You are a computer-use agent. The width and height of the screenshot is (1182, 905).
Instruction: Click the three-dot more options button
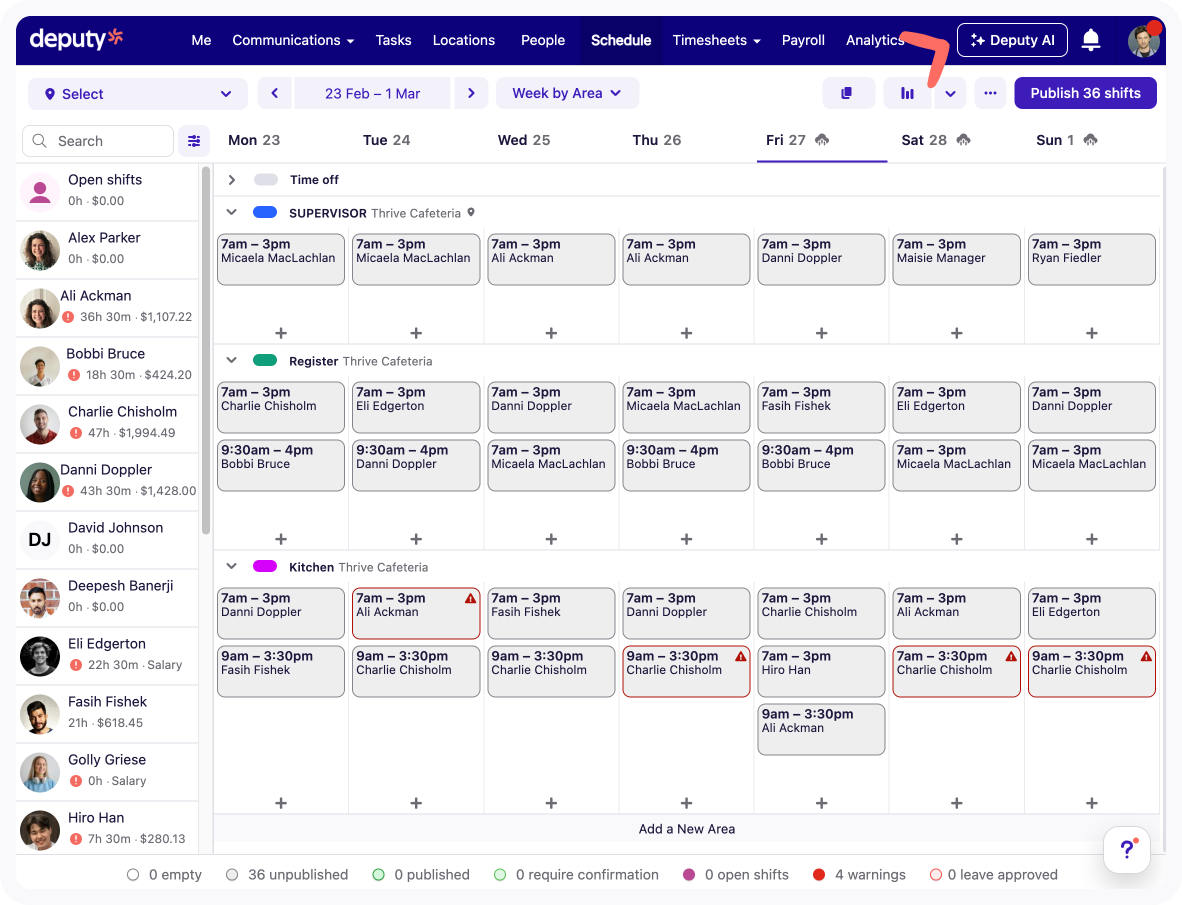click(x=990, y=93)
